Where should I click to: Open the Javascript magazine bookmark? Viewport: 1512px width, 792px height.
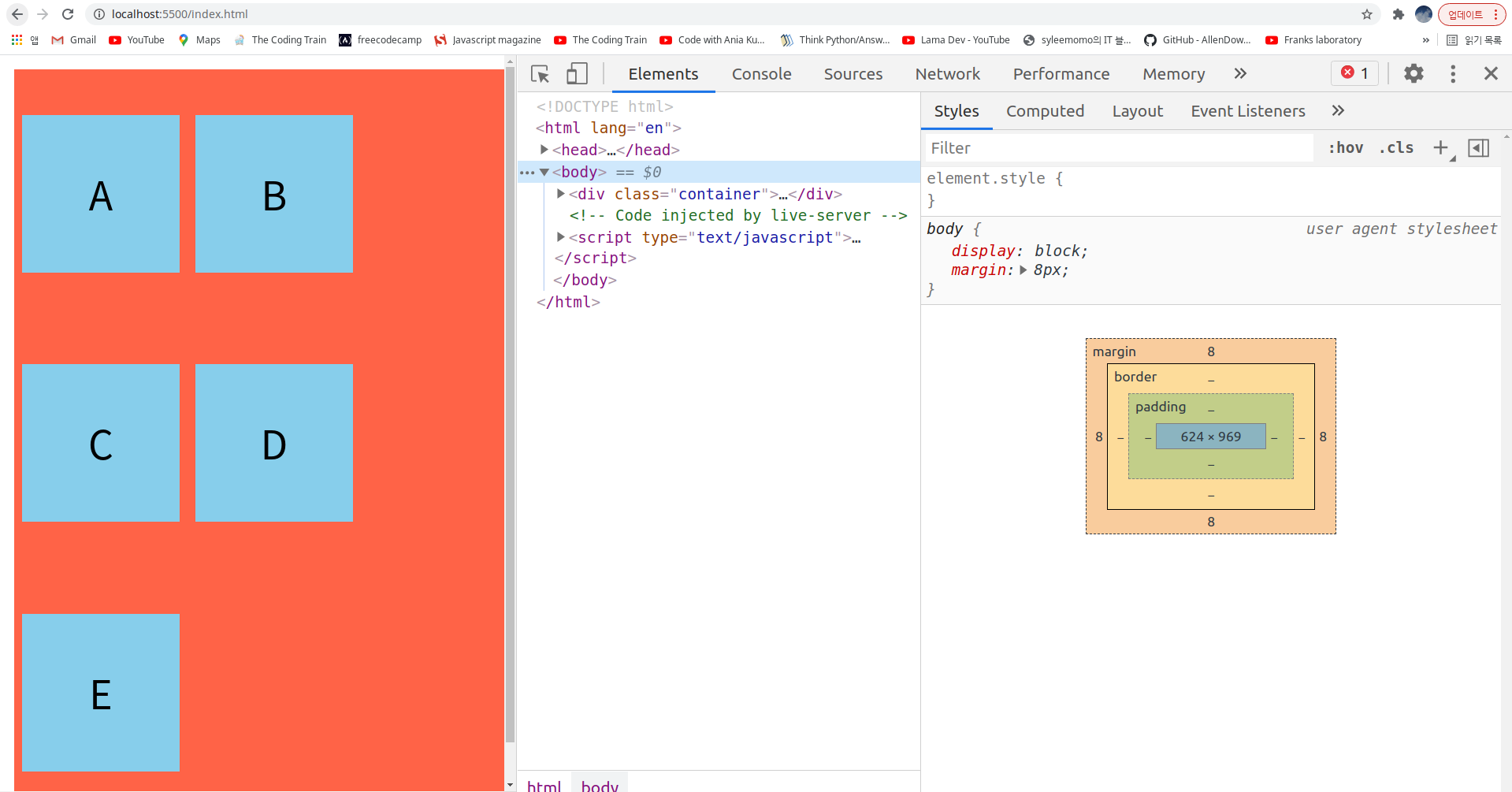487,40
